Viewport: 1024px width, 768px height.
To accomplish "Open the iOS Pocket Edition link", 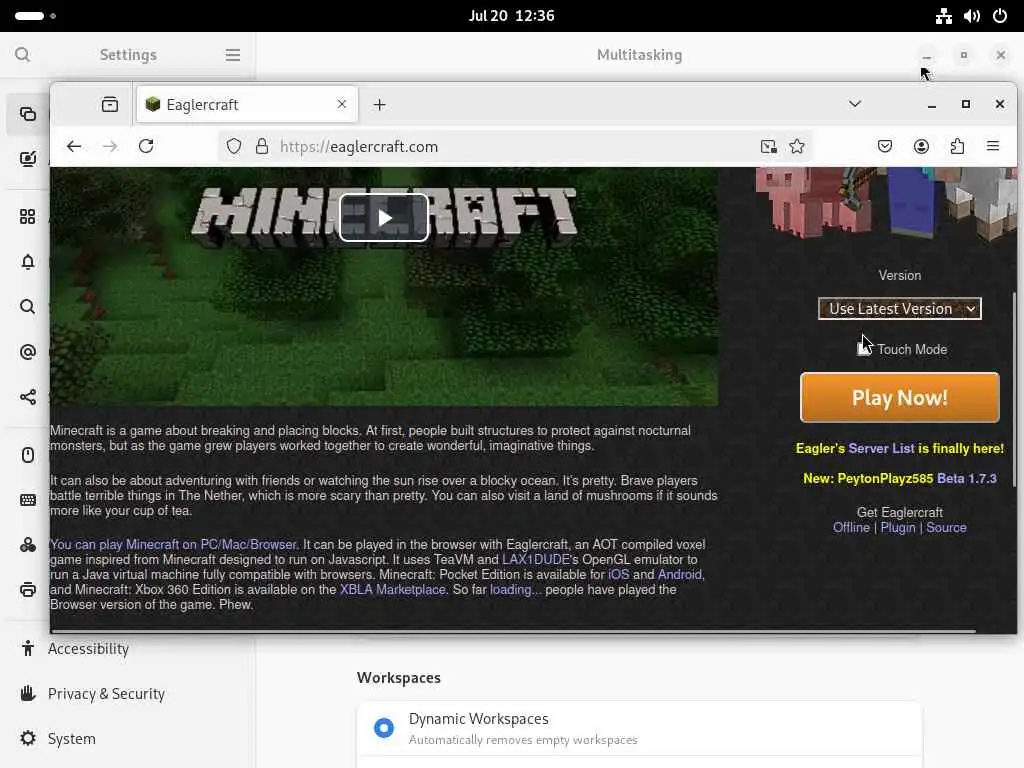I will pos(618,575).
